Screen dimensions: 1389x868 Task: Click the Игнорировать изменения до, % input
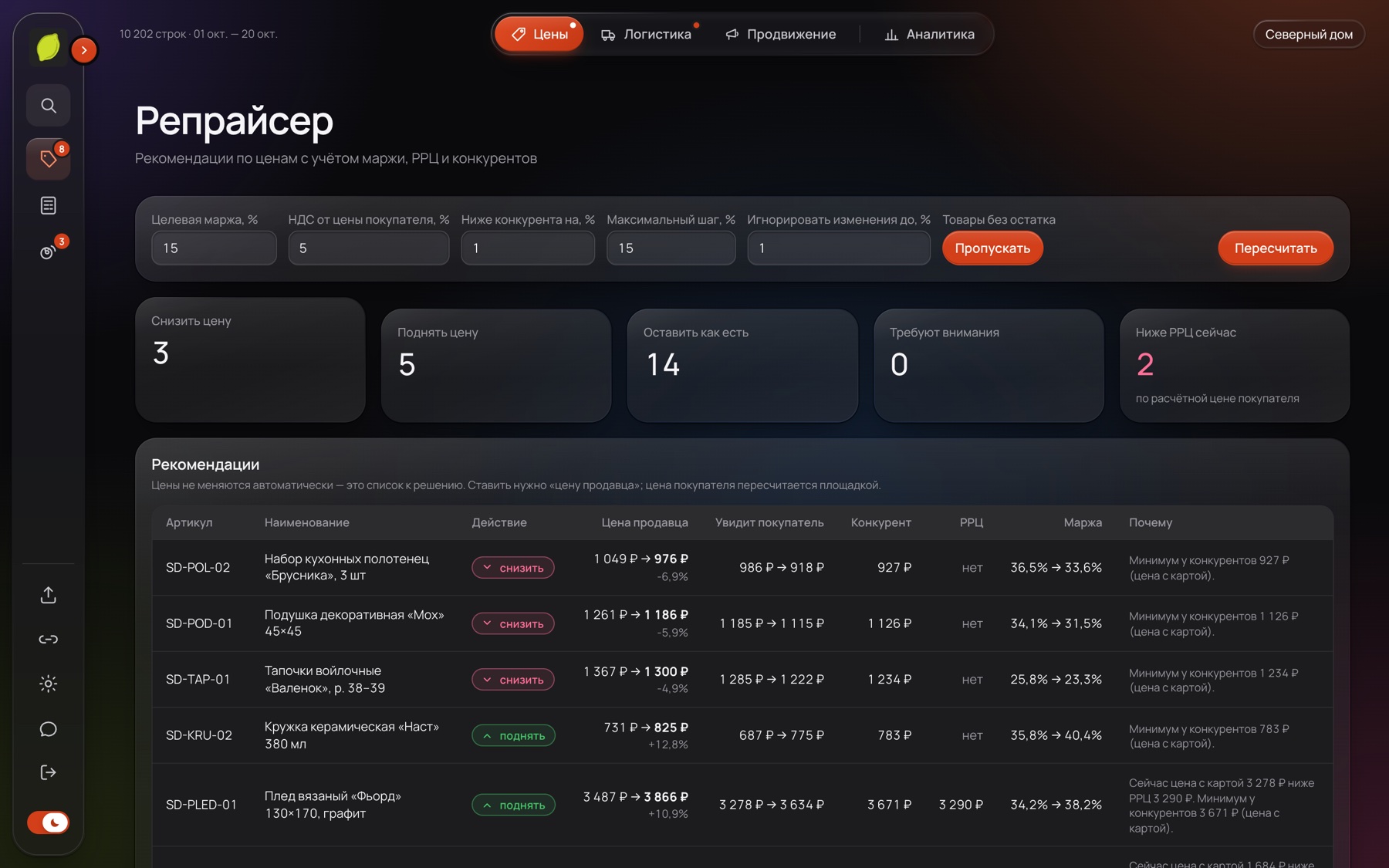tap(839, 248)
